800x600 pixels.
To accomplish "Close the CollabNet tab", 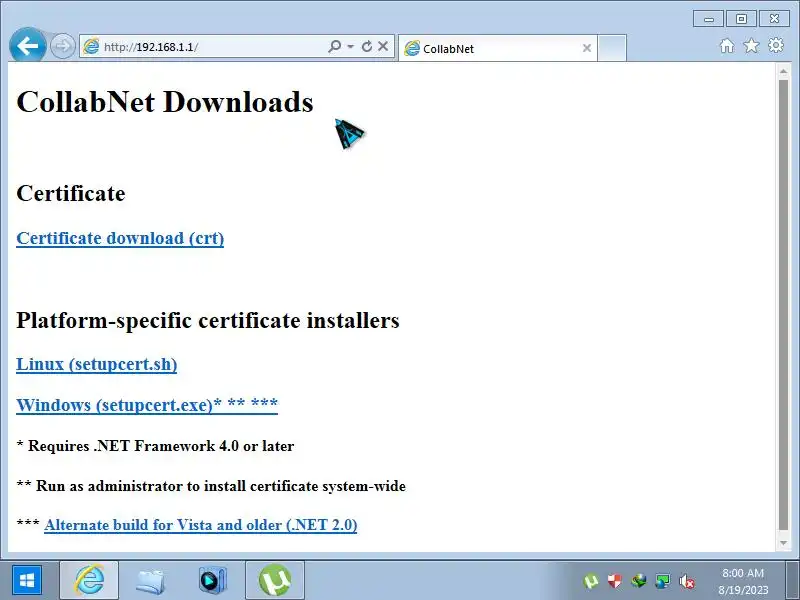I will pos(587,48).
